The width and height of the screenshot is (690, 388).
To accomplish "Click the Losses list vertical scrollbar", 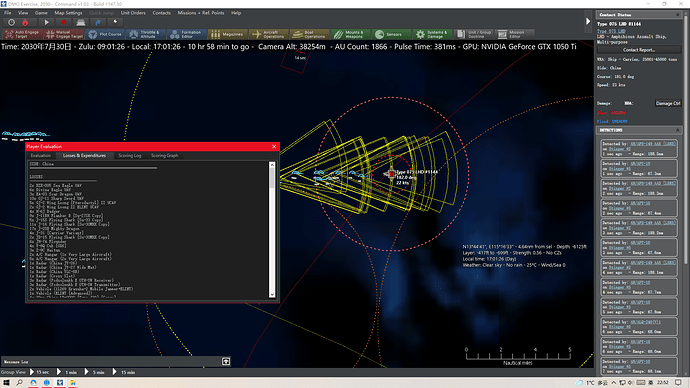I will [272, 230].
